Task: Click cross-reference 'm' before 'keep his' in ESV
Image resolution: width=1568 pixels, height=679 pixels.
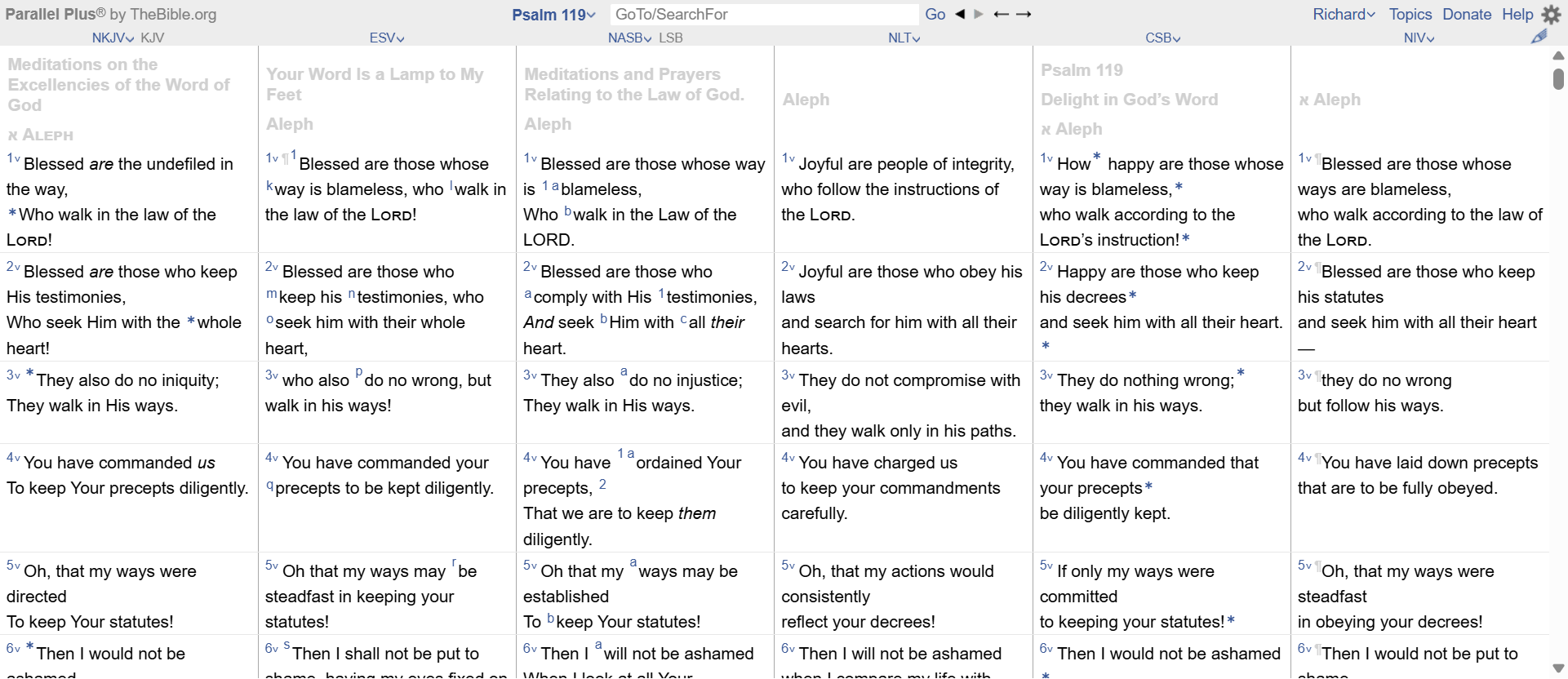Action: (x=271, y=294)
